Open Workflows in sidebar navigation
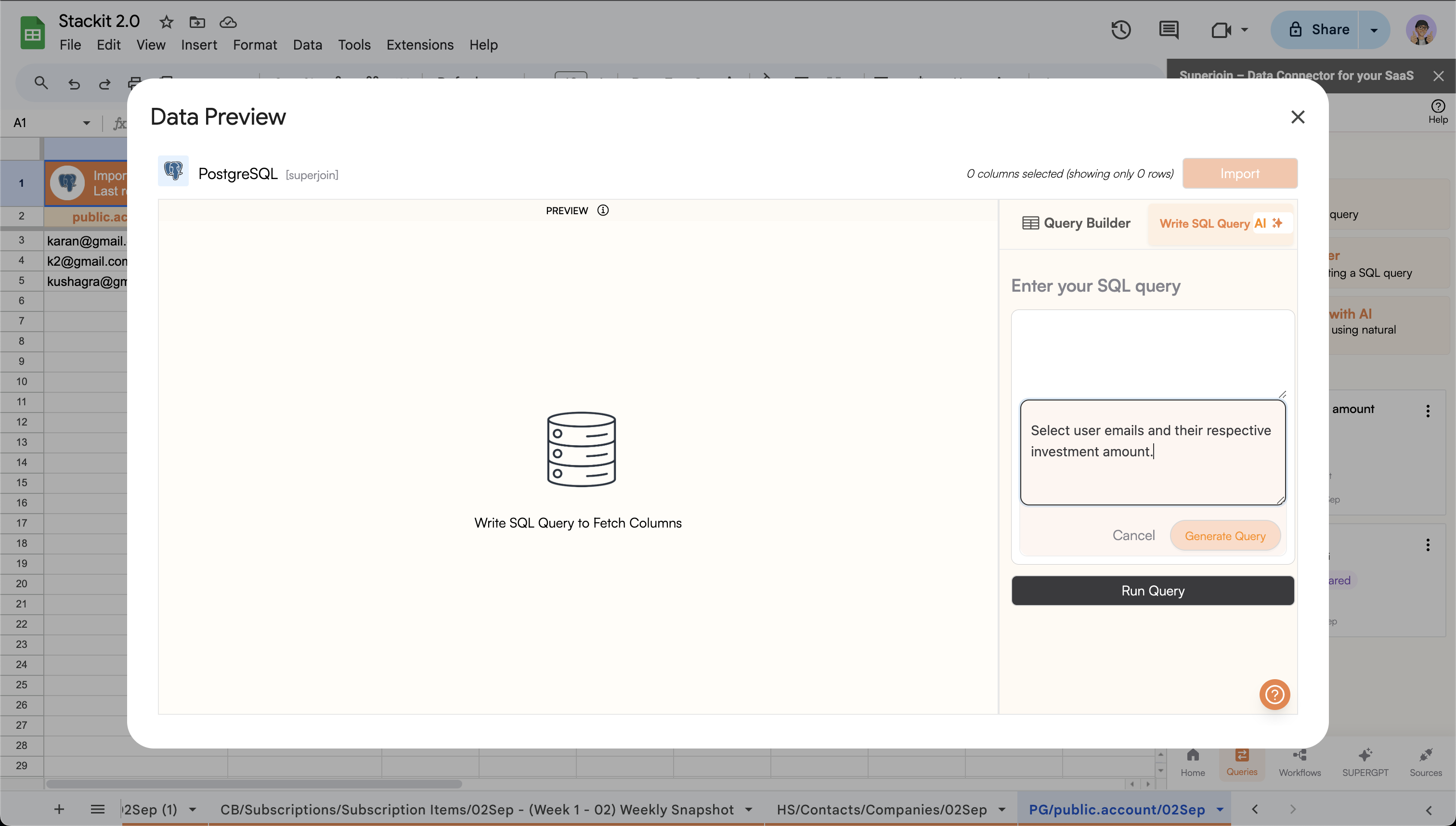This screenshot has height=826, width=1456. coord(1300,761)
